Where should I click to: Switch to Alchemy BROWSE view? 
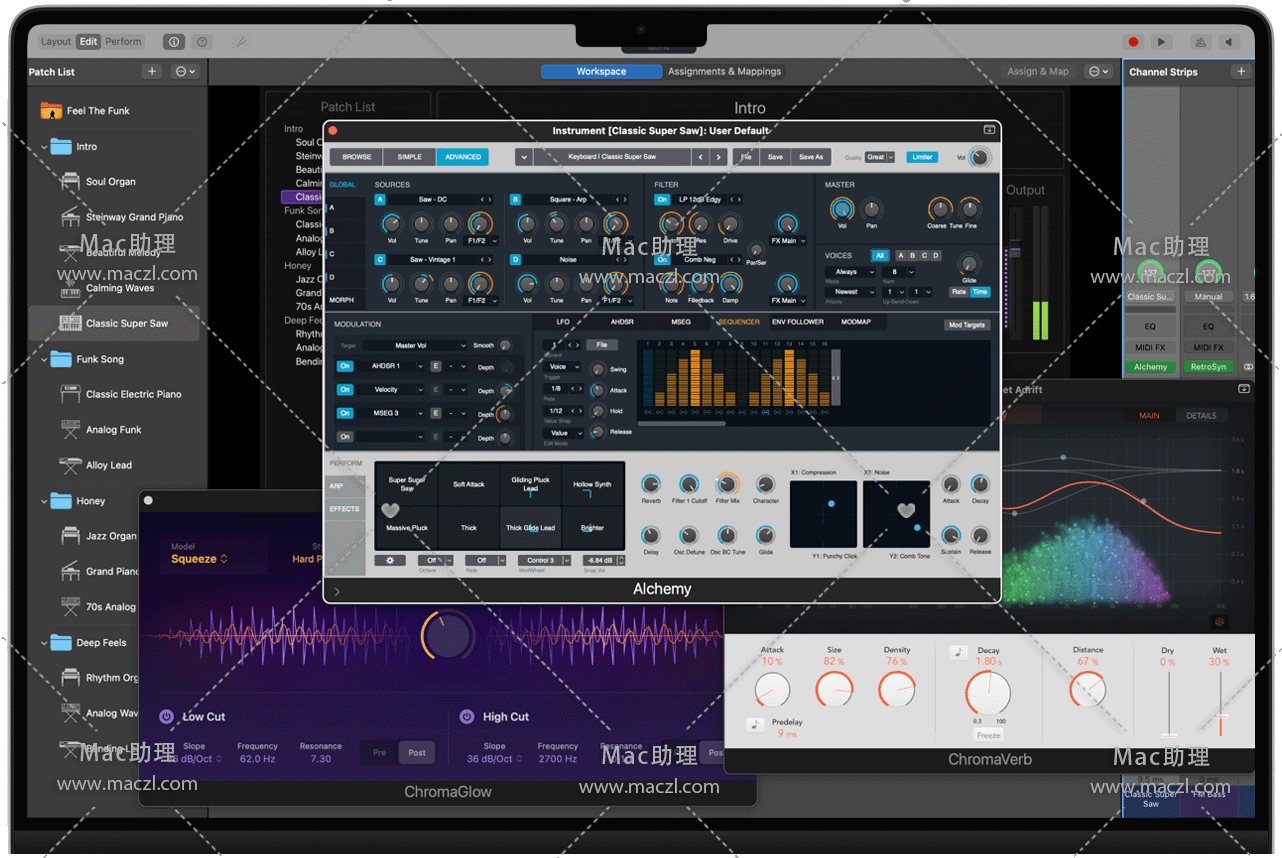point(357,157)
